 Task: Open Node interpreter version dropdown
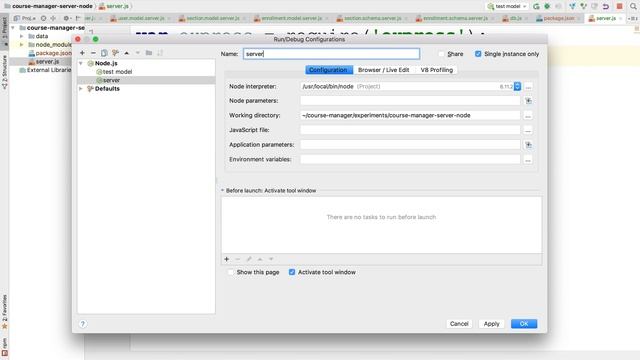pos(518,87)
